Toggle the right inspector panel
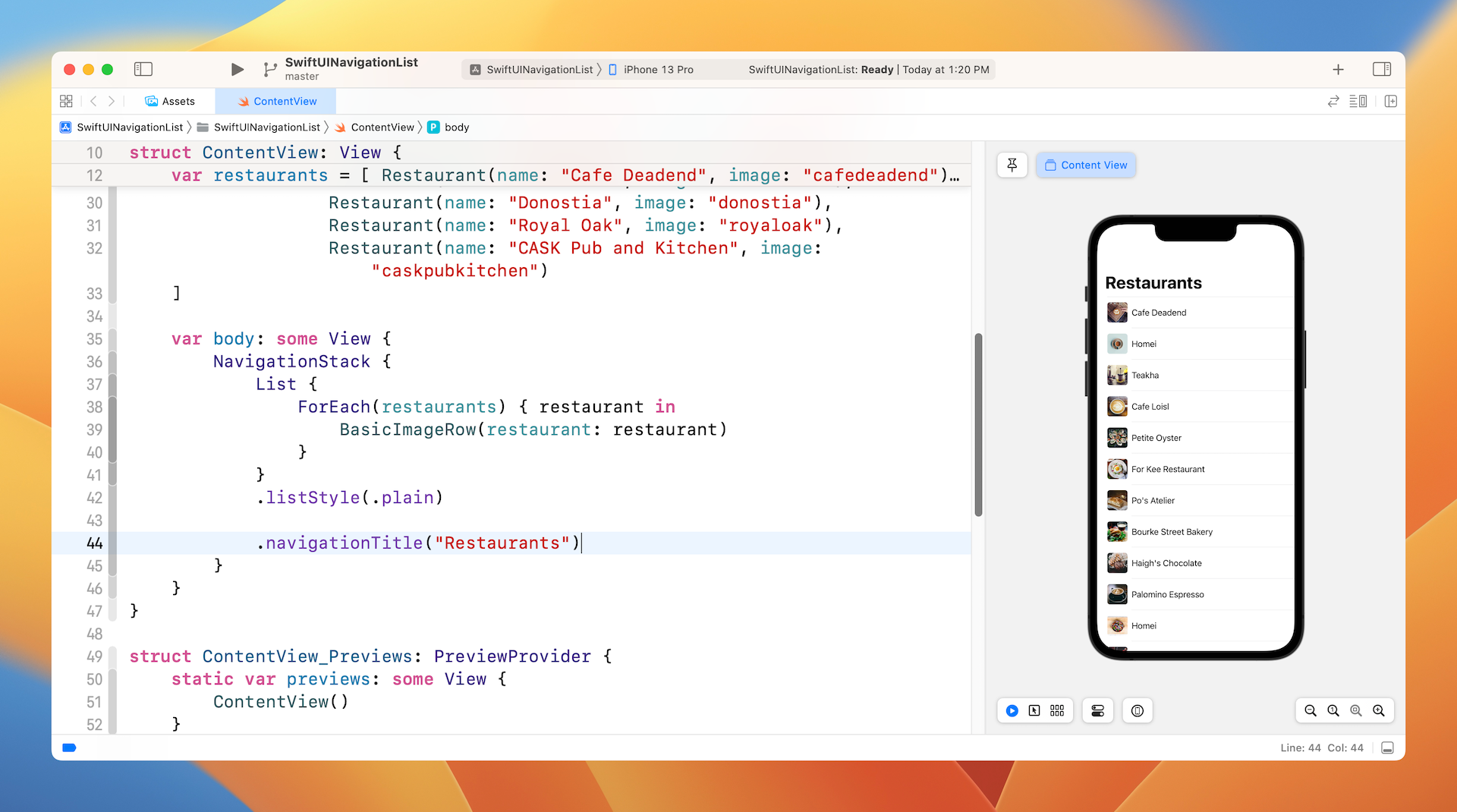This screenshot has width=1457, height=812. click(x=1381, y=69)
